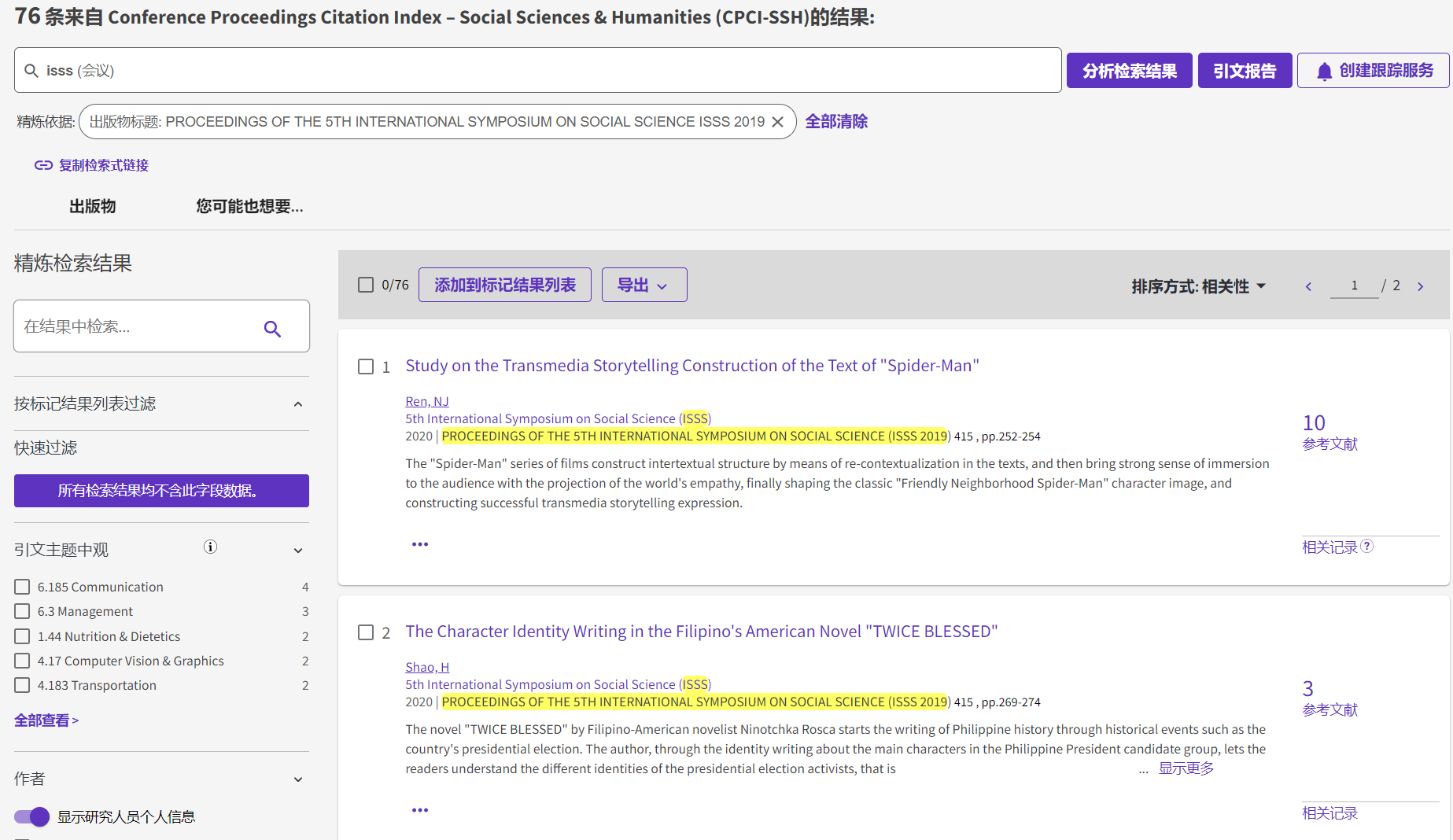Open the 导出 export dropdown

tap(644, 285)
